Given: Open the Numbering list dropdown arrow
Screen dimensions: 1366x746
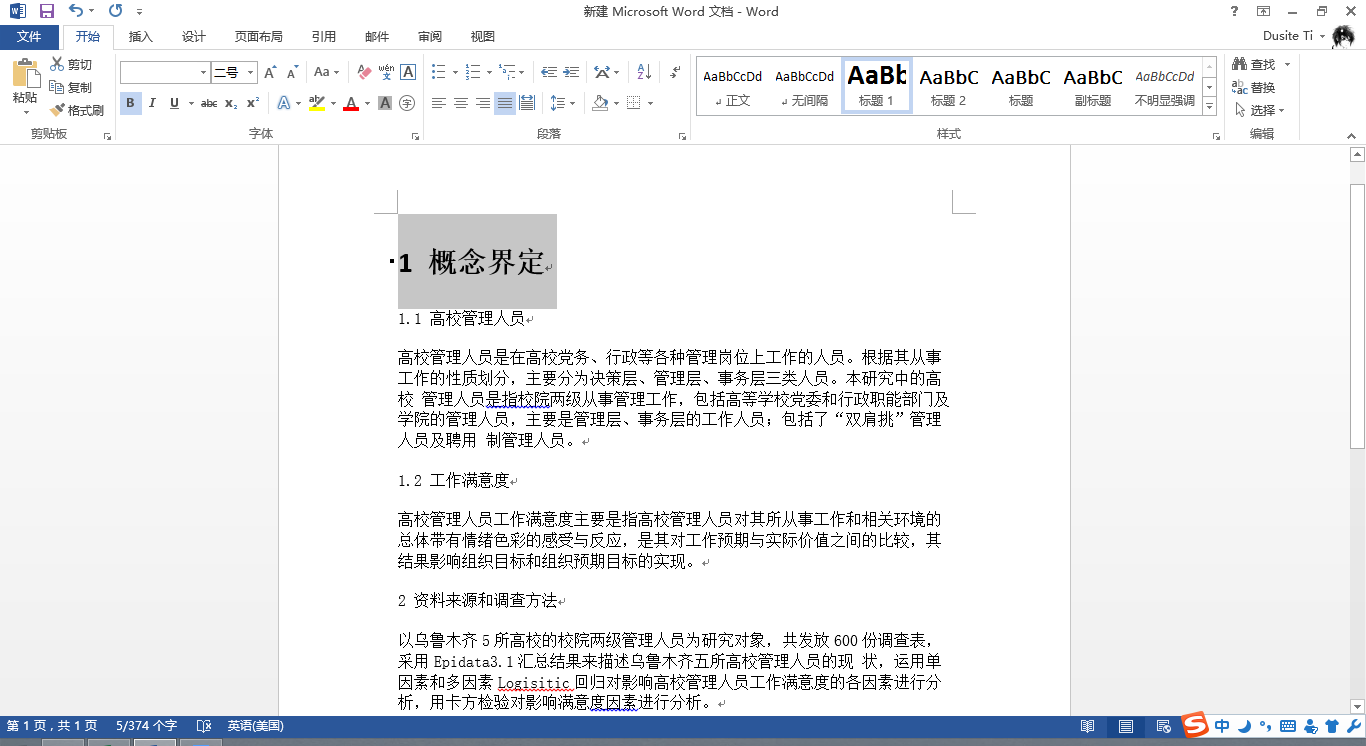Looking at the screenshot, I should pyautogui.click(x=488, y=73).
